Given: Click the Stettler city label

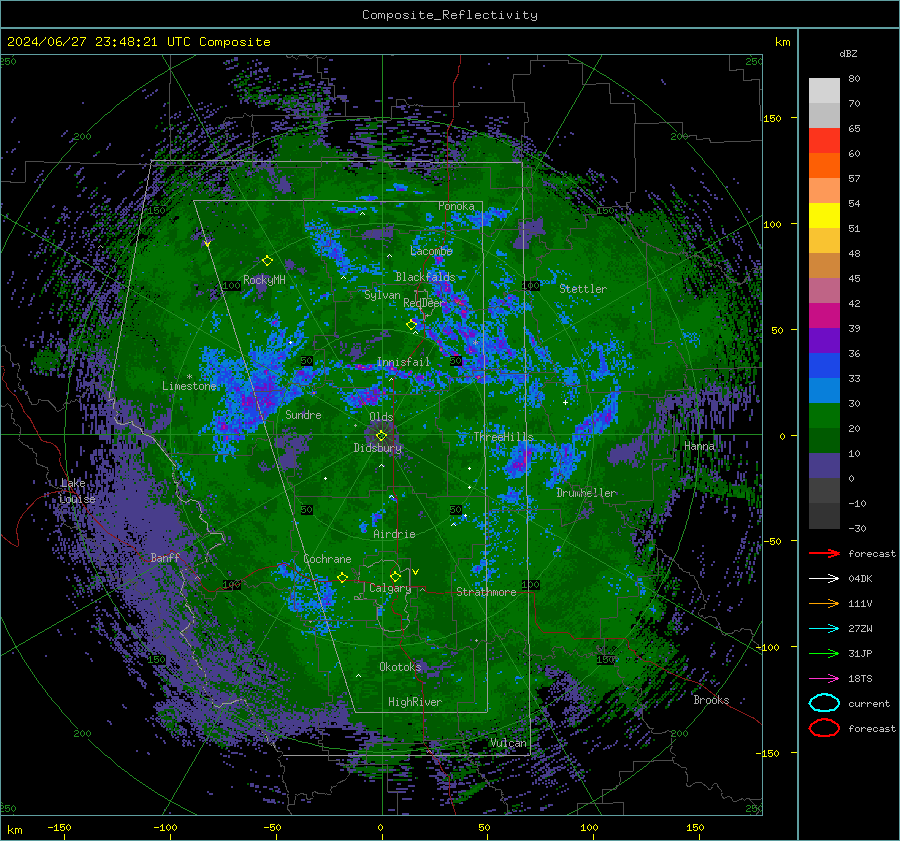Looking at the screenshot, I should tap(583, 289).
